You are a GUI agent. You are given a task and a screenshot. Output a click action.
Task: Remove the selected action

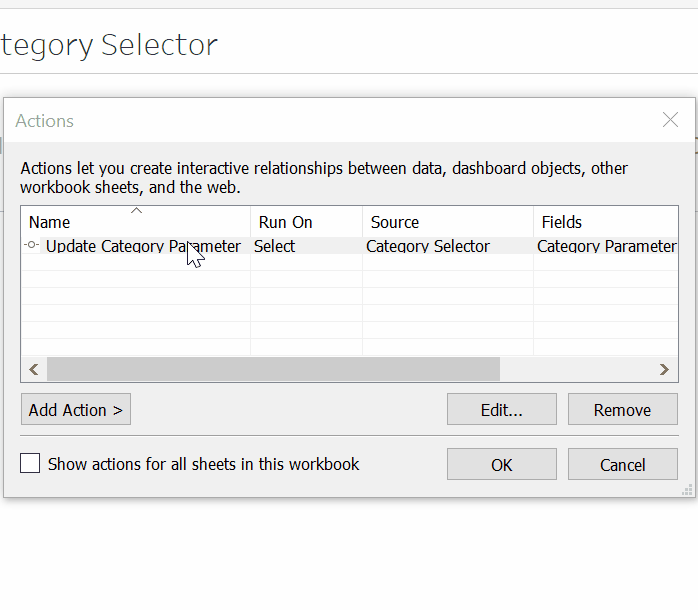click(622, 410)
